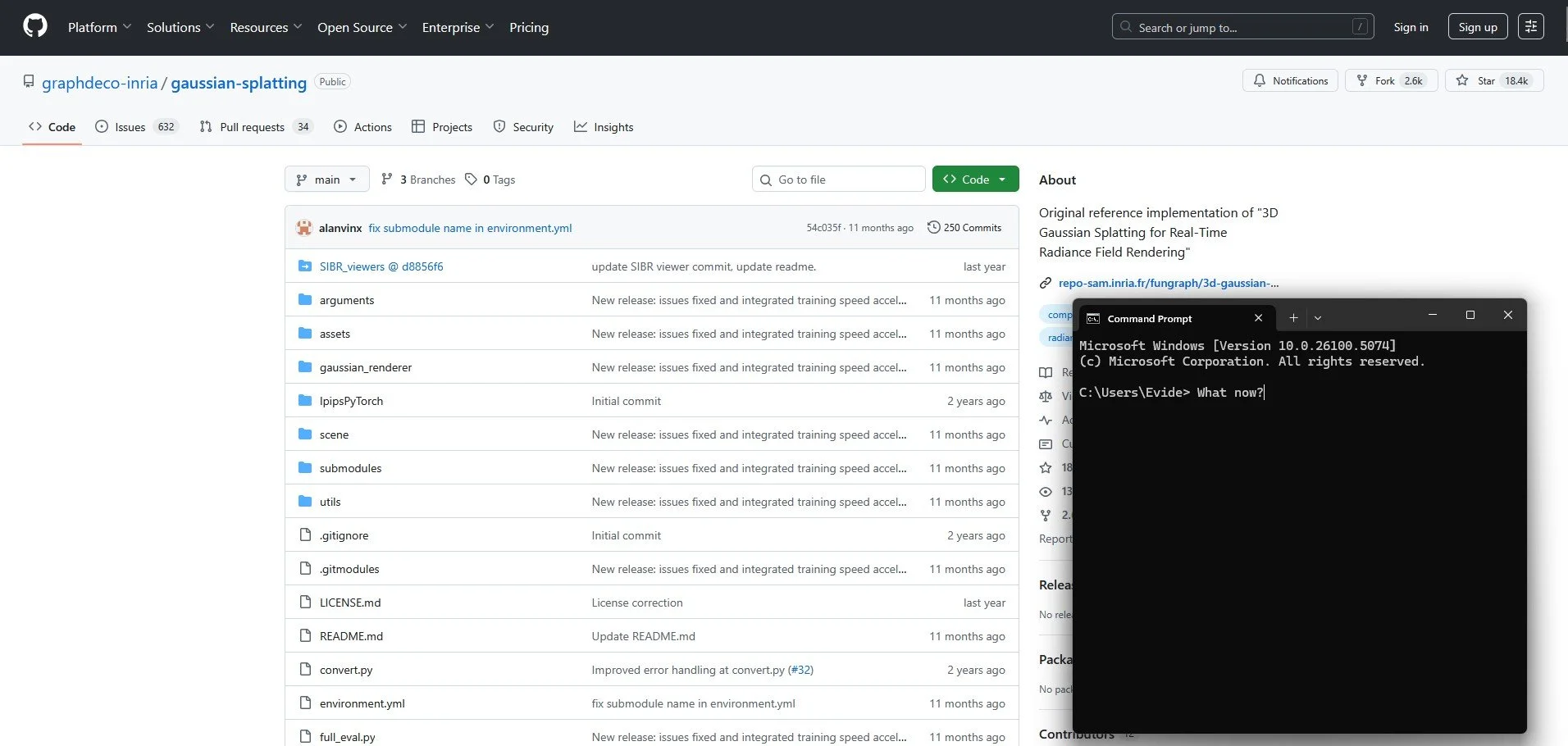Open the convert.py file icon
The width and height of the screenshot is (1568, 746).
305,670
